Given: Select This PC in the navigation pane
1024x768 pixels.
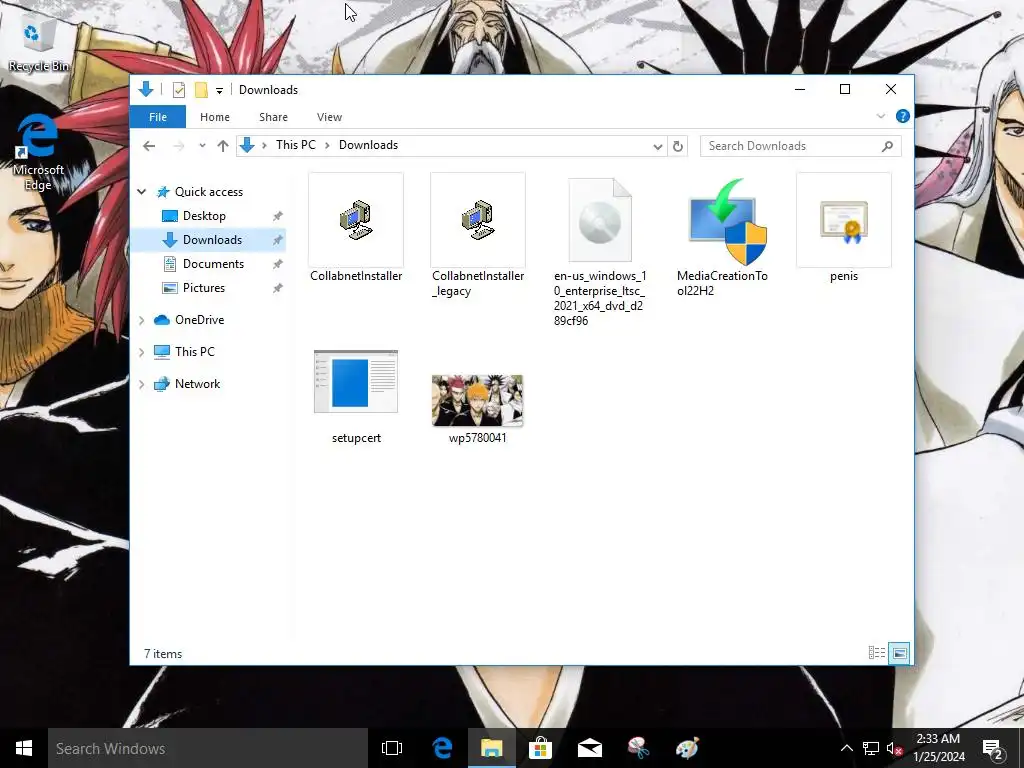Looking at the screenshot, I should pyautogui.click(x=195, y=351).
